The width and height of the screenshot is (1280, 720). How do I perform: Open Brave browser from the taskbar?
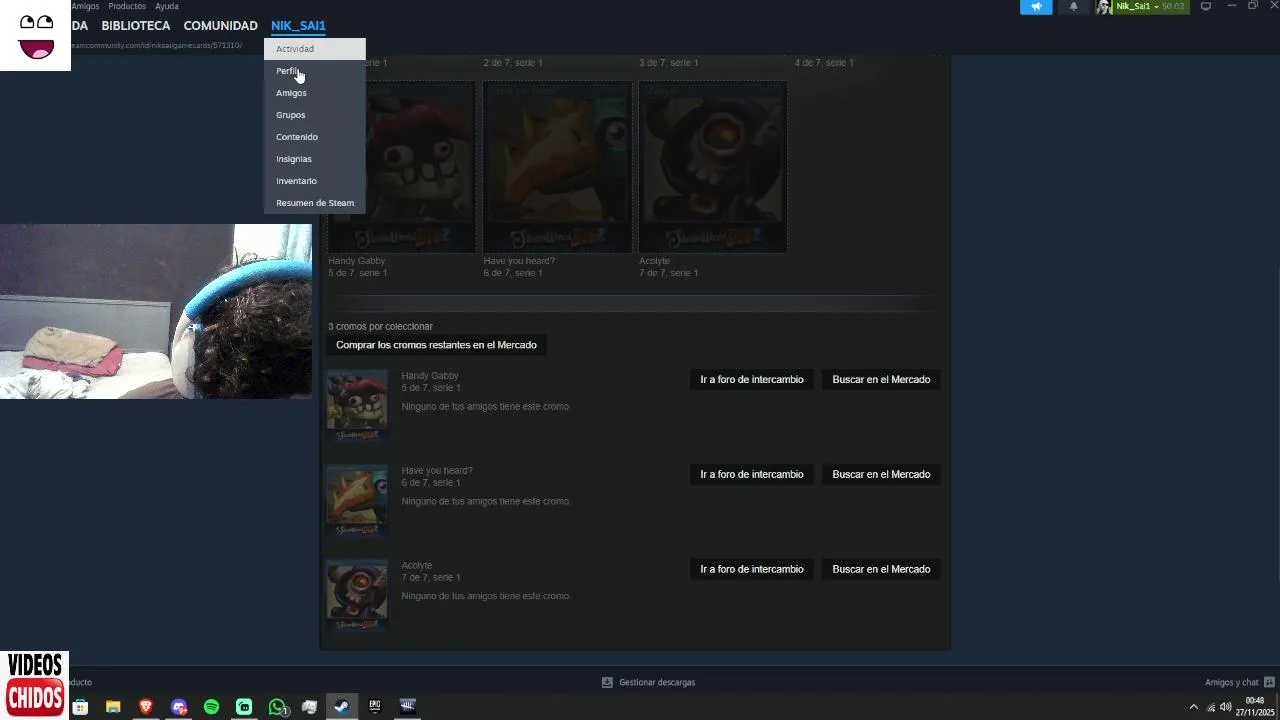point(146,707)
